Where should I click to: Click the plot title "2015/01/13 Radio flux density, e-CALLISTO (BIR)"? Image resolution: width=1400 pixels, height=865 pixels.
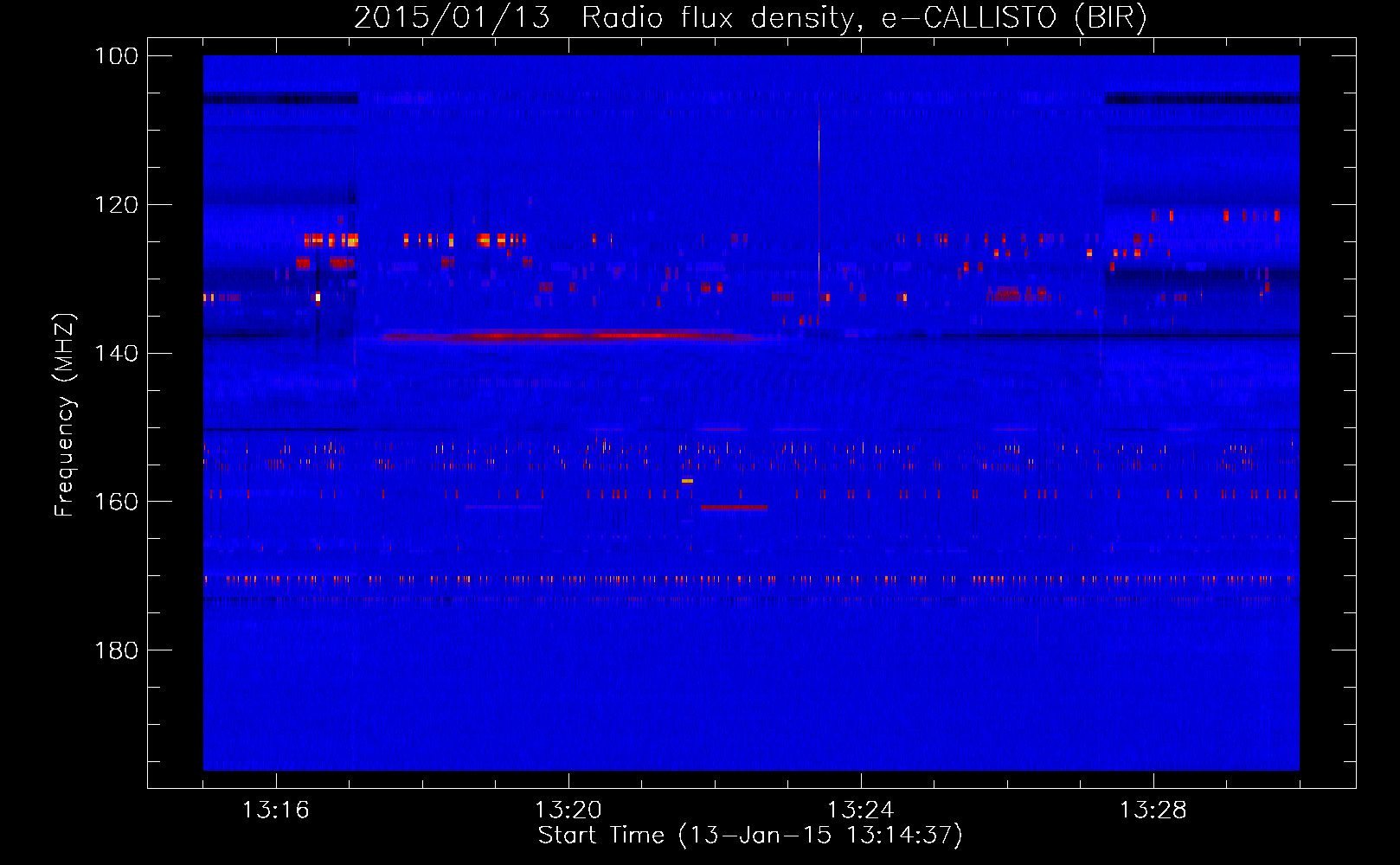click(750, 18)
